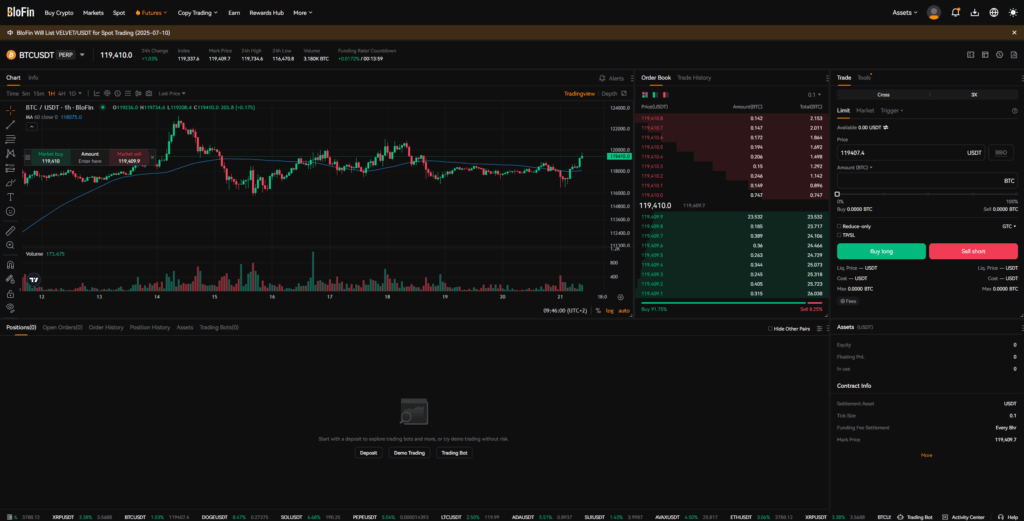Select the ruler measure tool
Image resolution: width=1024 pixels, height=521 pixels.
click(10, 230)
